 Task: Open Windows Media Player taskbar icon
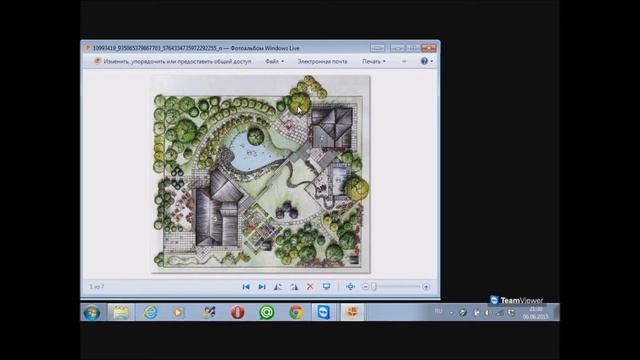178,313
